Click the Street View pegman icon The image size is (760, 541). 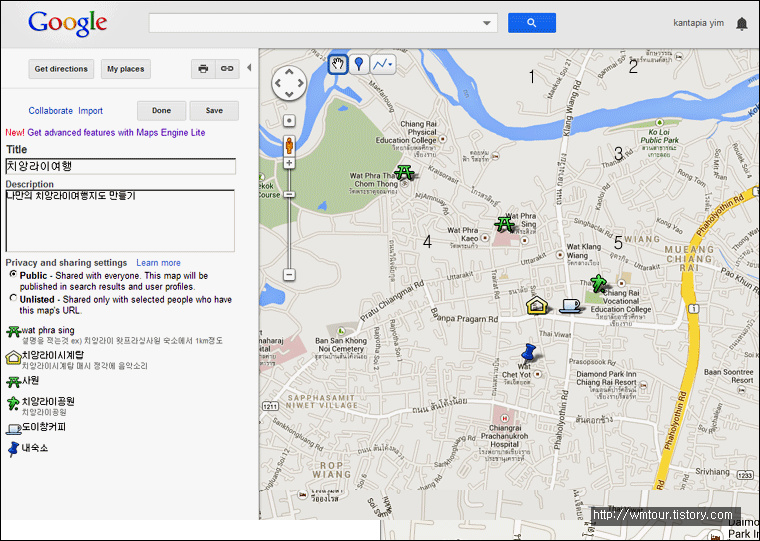click(289, 145)
